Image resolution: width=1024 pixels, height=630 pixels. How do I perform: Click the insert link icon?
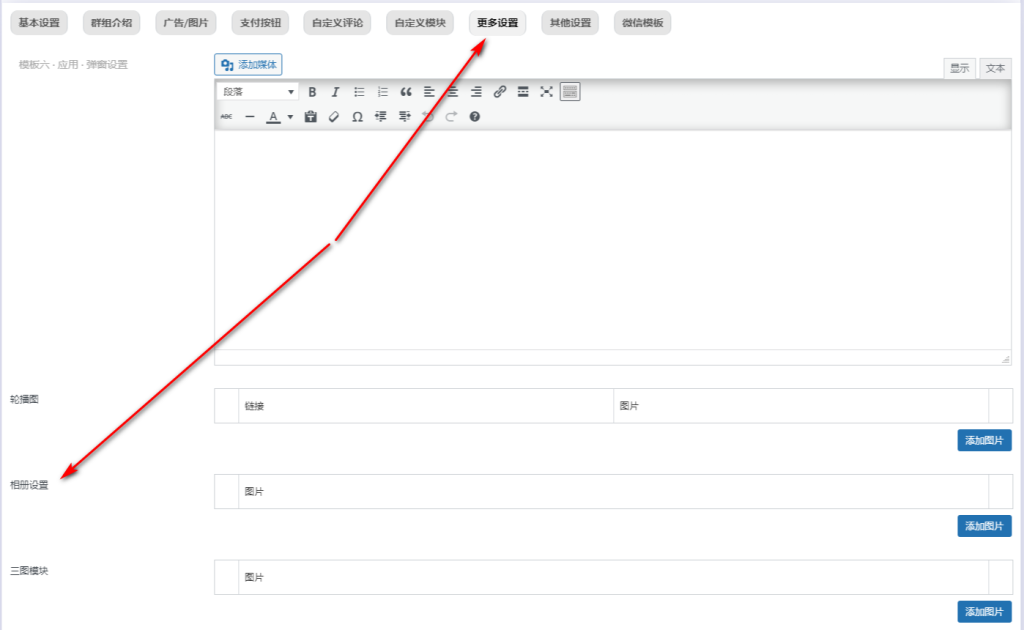point(500,92)
